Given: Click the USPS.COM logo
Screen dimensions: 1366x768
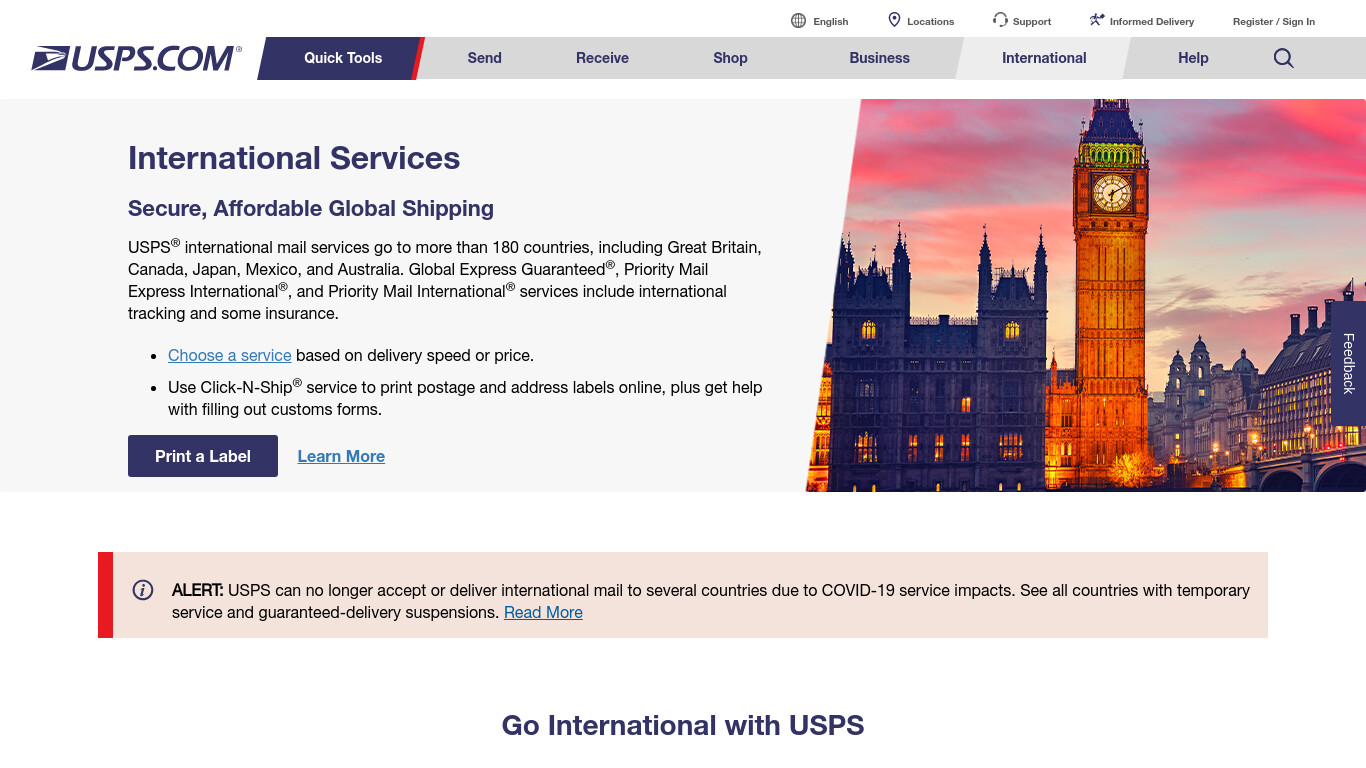Looking at the screenshot, I should click(136, 58).
